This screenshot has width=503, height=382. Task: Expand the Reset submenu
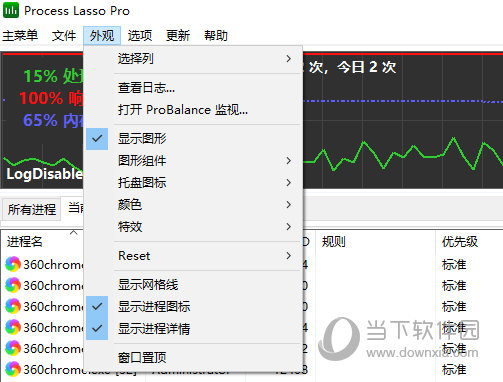[193, 256]
